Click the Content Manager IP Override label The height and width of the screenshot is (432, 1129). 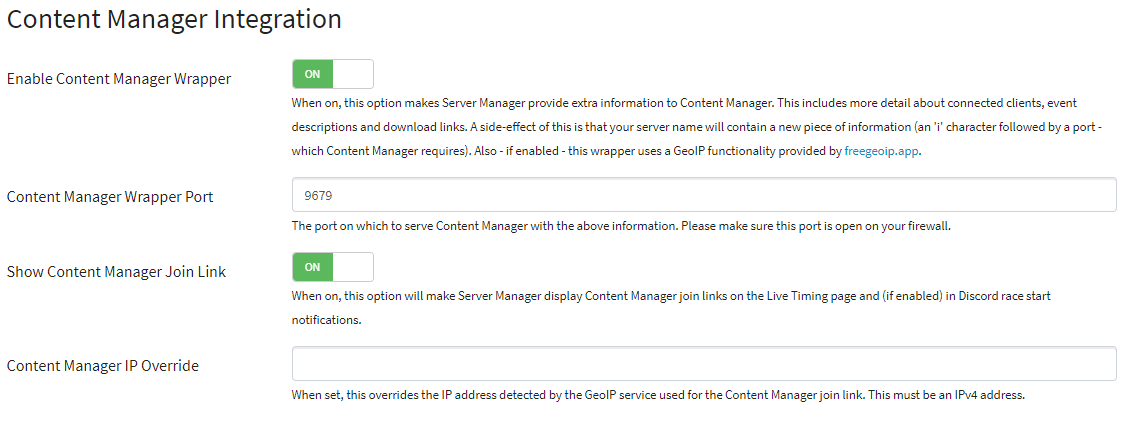103,366
